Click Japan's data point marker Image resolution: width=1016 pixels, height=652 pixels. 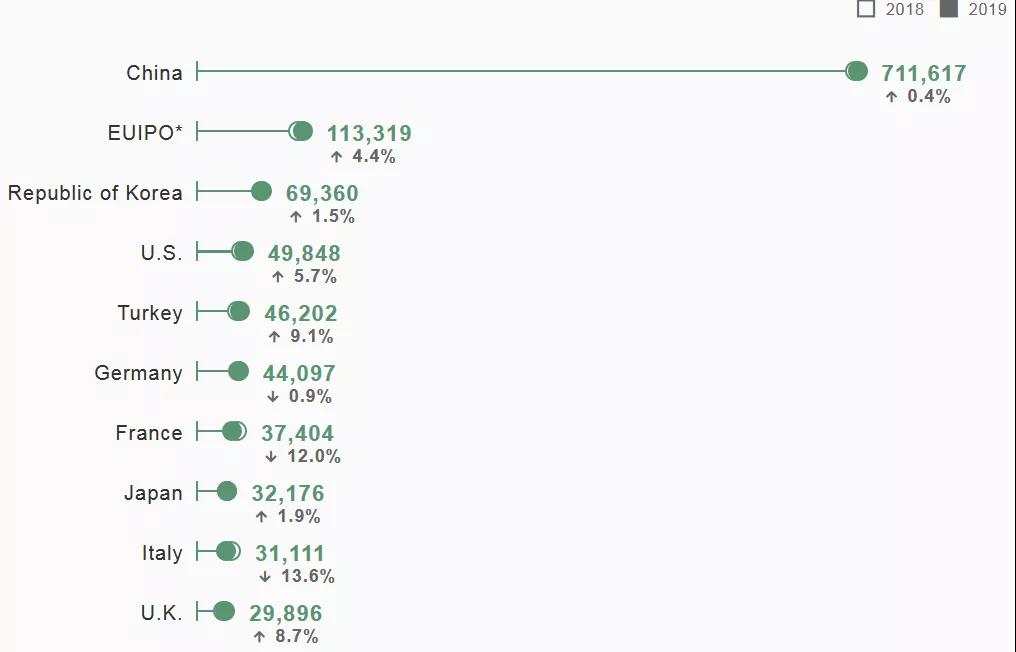(x=227, y=491)
